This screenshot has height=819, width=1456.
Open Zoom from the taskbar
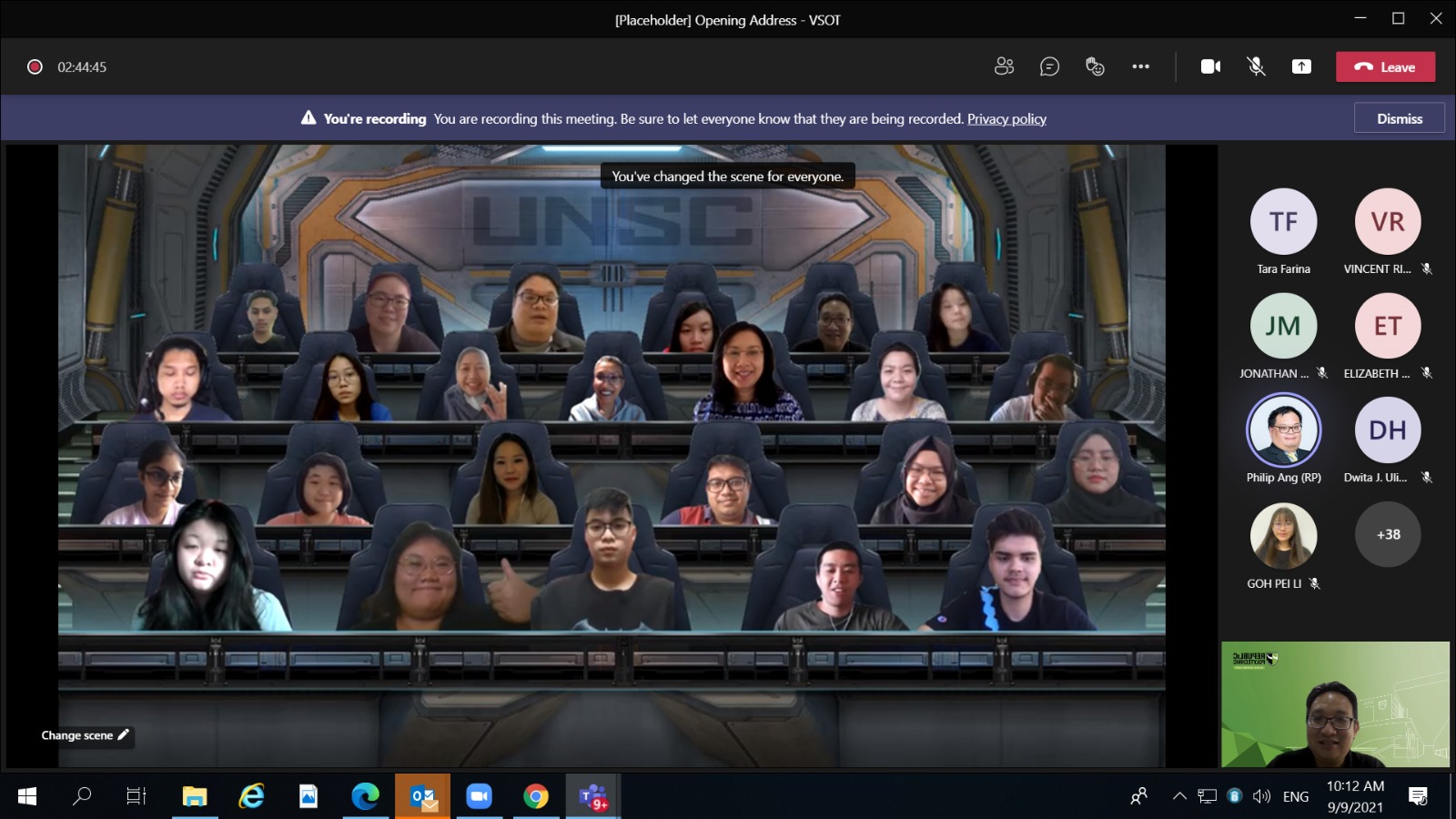tap(479, 797)
